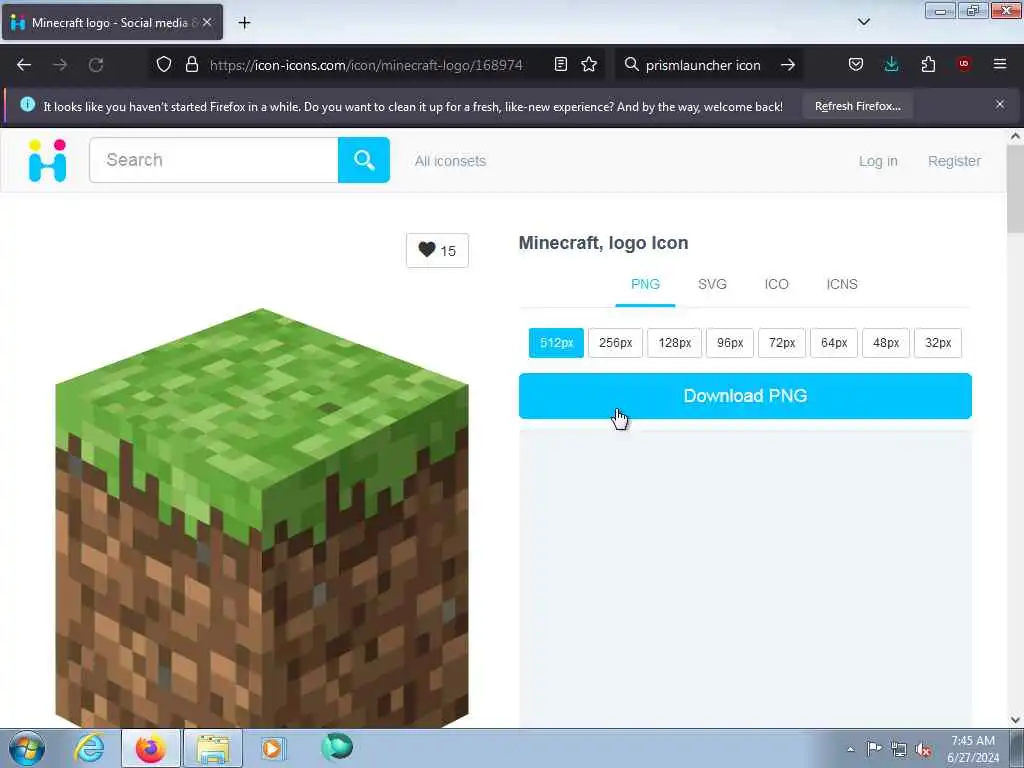1024x768 pixels.
Task: Open All iconsets link
Action: [x=450, y=161]
